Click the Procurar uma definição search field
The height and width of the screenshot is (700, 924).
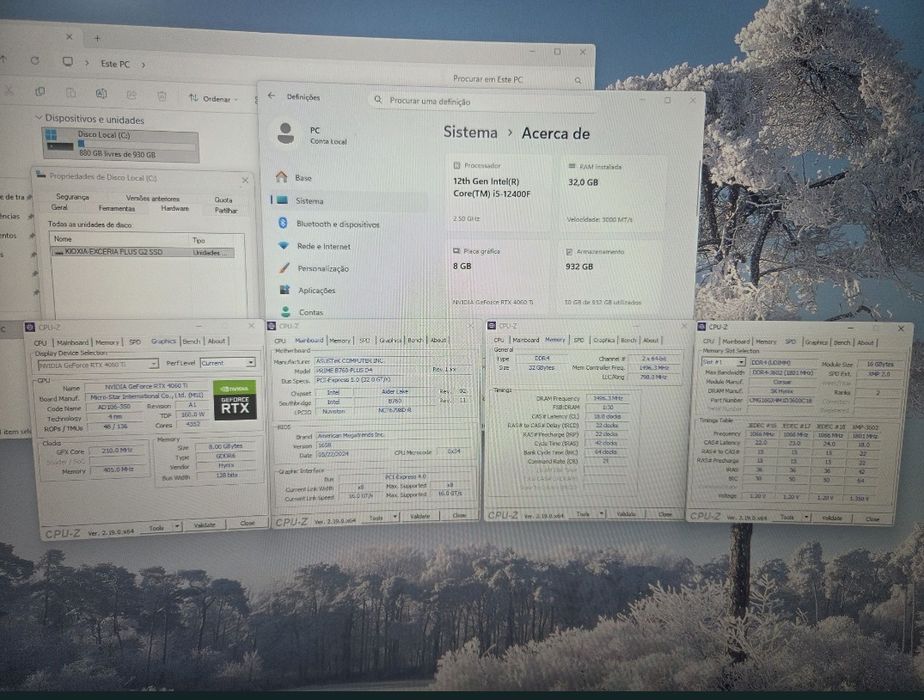(x=483, y=101)
